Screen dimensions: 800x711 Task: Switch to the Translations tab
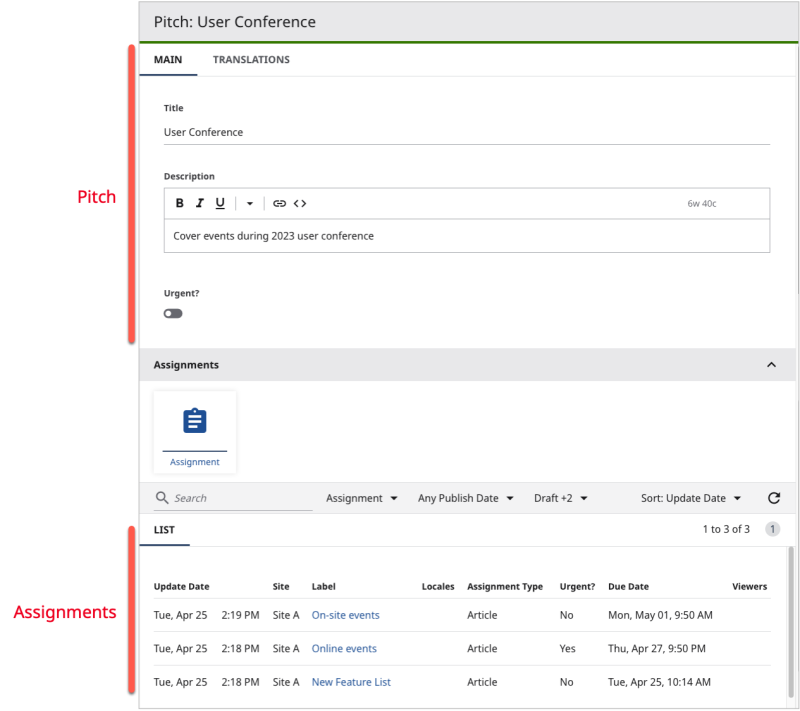[251, 59]
